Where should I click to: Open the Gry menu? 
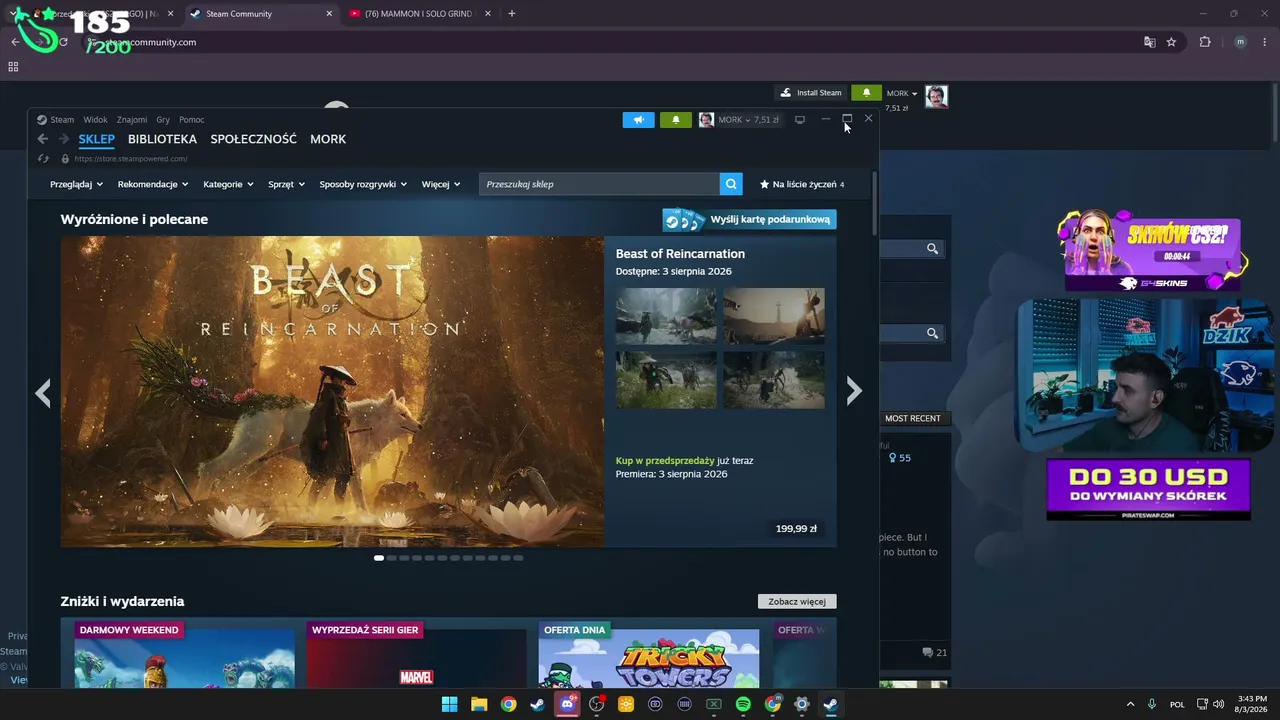click(x=163, y=120)
